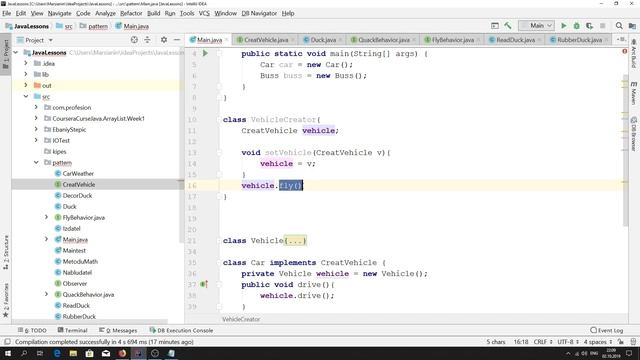Open the File menu
Image resolution: width=640 pixels, height=360 pixels.
click(x=7, y=13)
